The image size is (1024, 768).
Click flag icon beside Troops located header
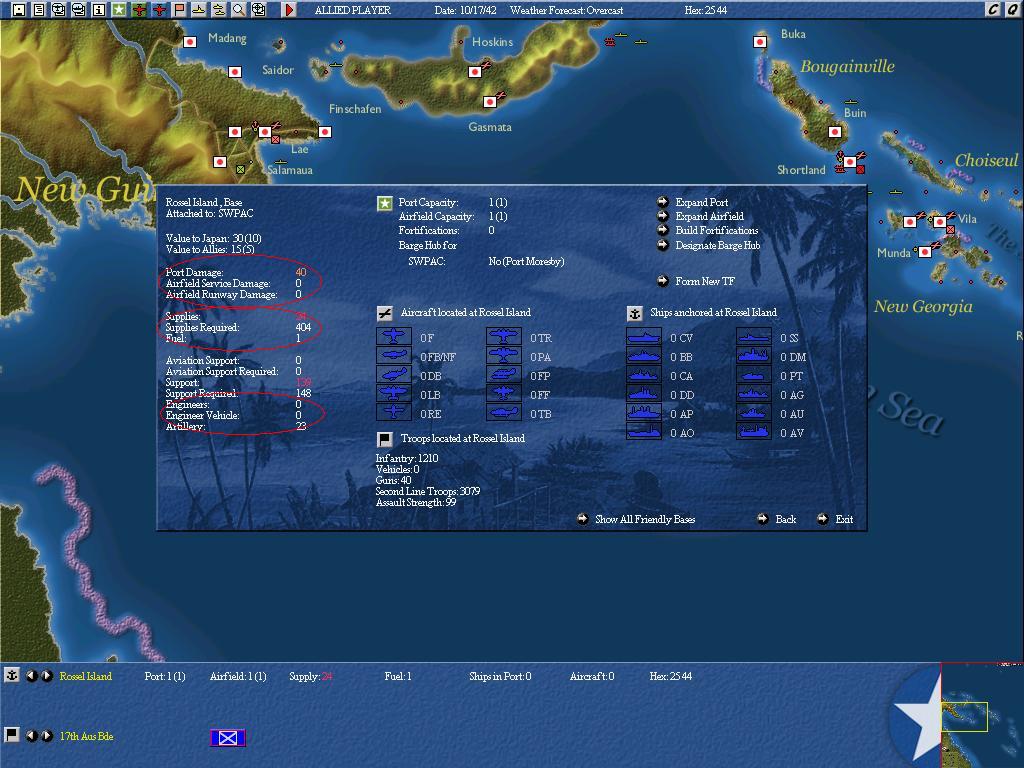coord(385,439)
